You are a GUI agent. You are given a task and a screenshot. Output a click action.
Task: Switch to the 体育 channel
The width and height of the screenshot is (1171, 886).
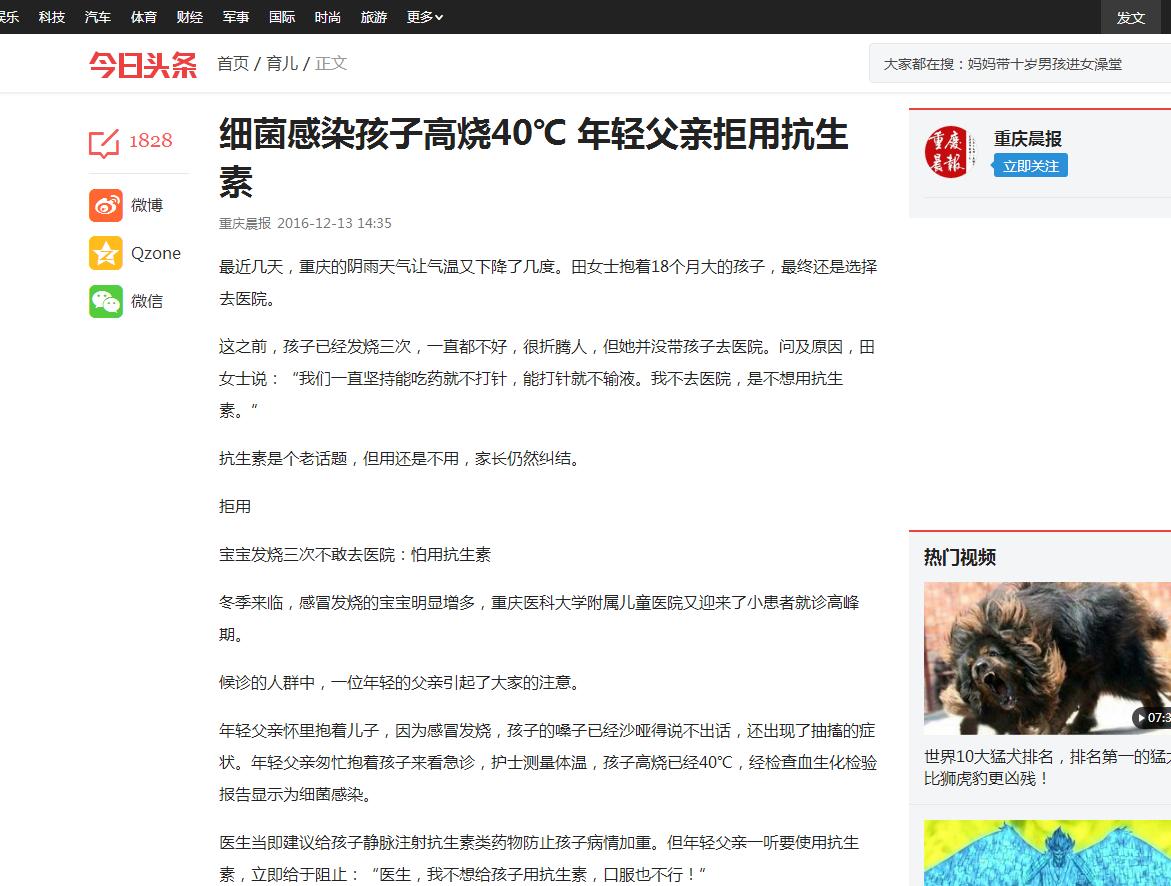[143, 16]
